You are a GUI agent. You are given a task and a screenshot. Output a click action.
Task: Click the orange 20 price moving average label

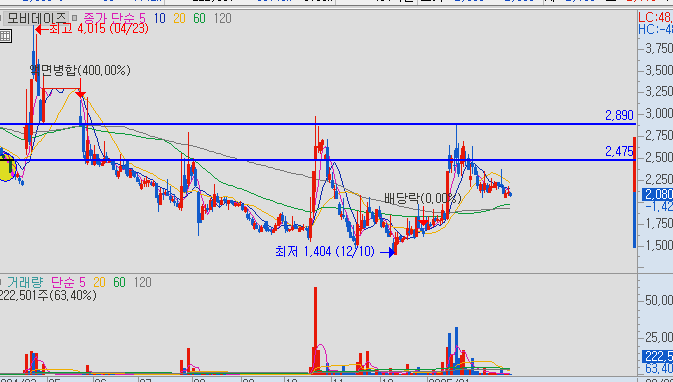click(179, 18)
